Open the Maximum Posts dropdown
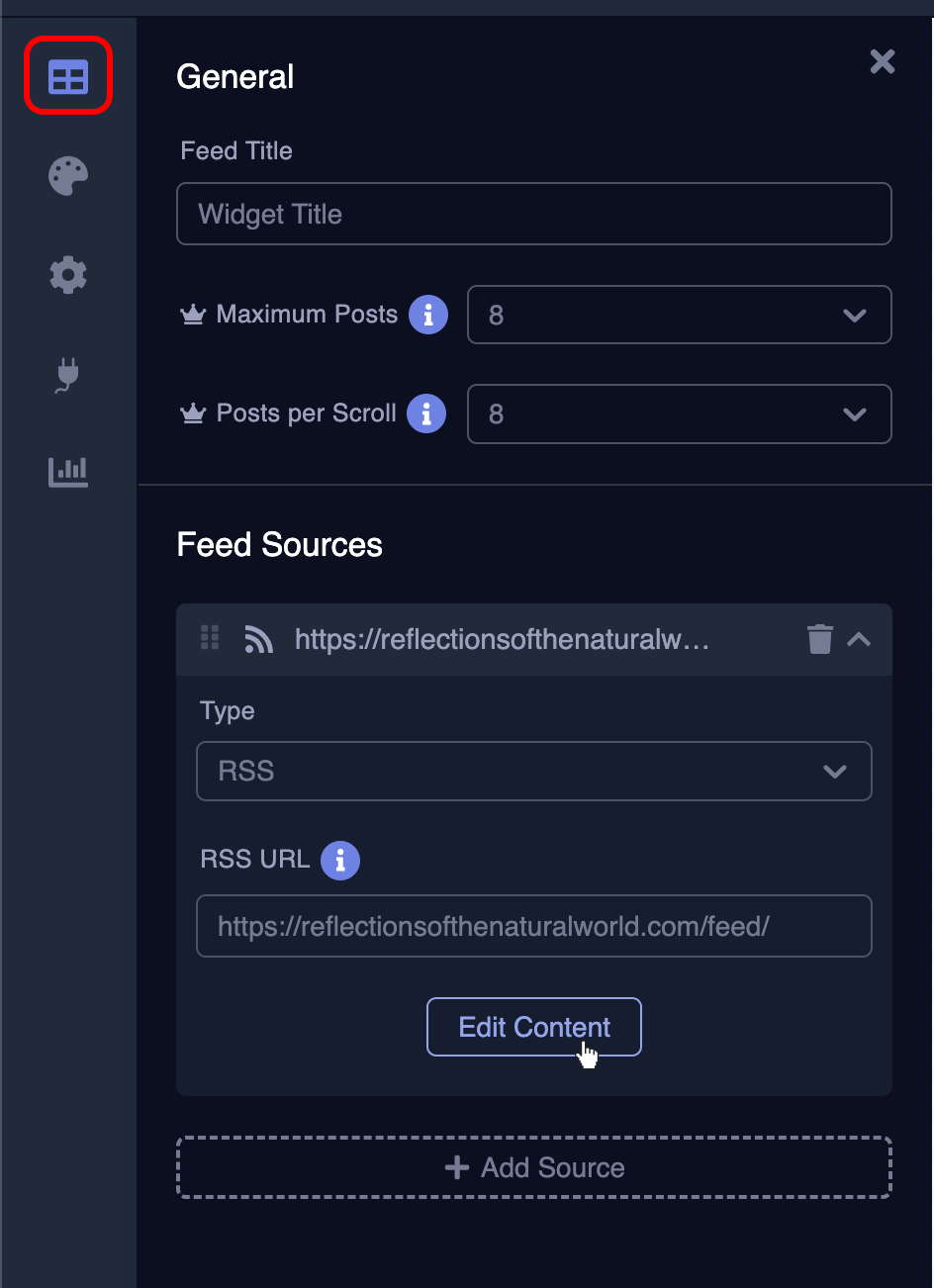This screenshot has height=1288, width=934. [x=679, y=315]
